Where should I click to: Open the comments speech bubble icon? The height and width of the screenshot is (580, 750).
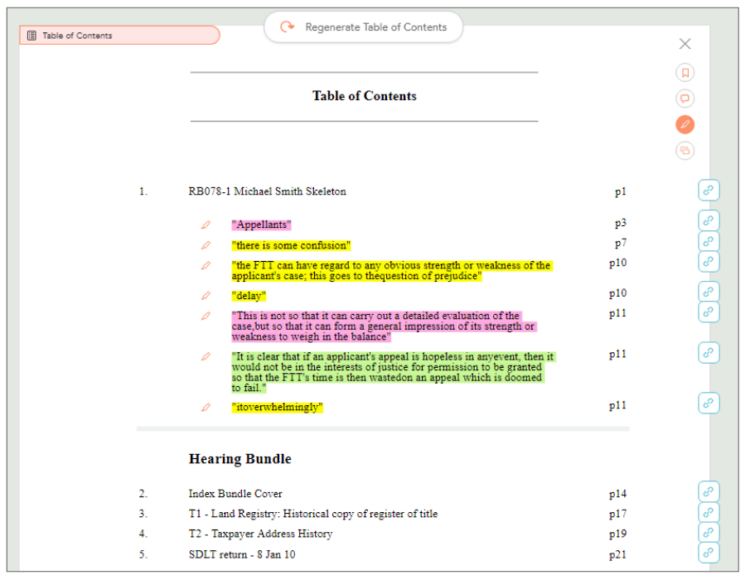(x=685, y=98)
